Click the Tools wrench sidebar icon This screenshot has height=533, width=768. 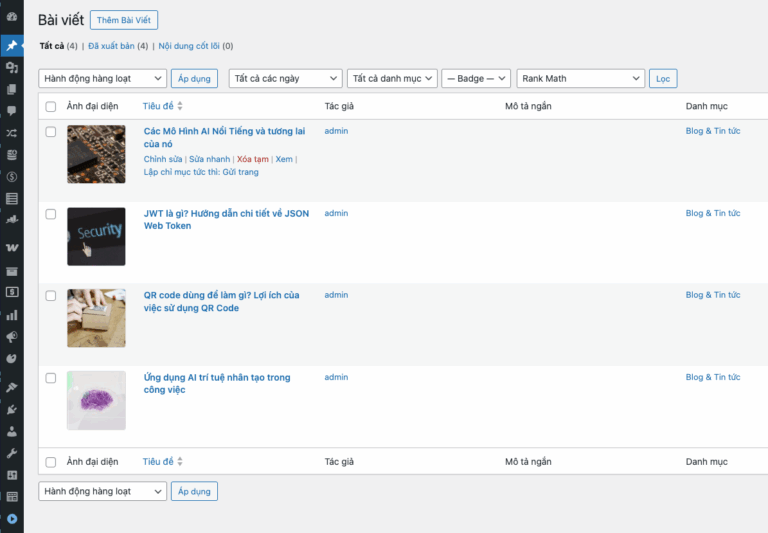[11, 453]
